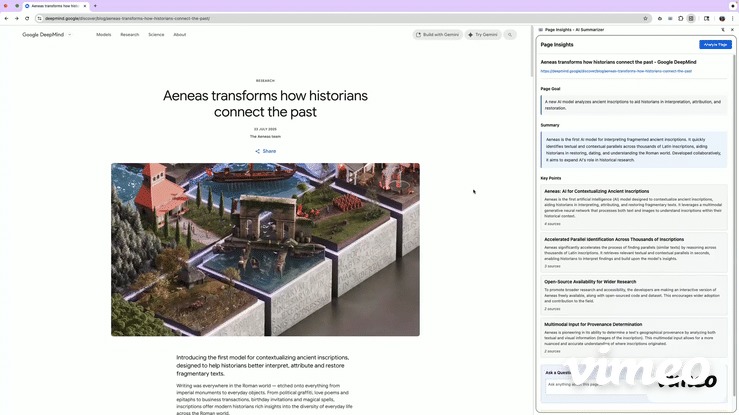Open the Chrome profile avatar

tap(722, 18)
